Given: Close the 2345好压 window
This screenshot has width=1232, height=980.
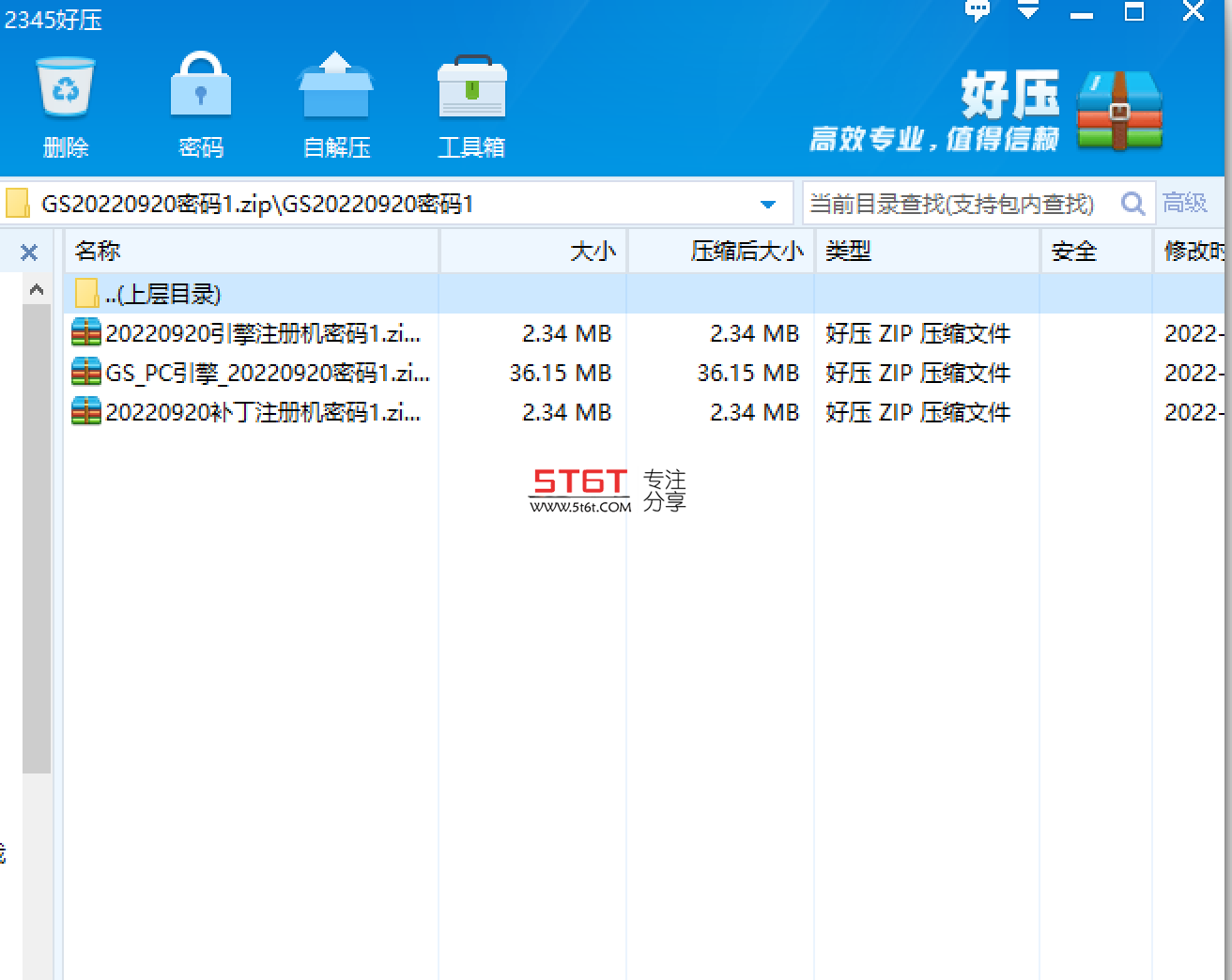Looking at the screenshot, I should (1193, 11).
